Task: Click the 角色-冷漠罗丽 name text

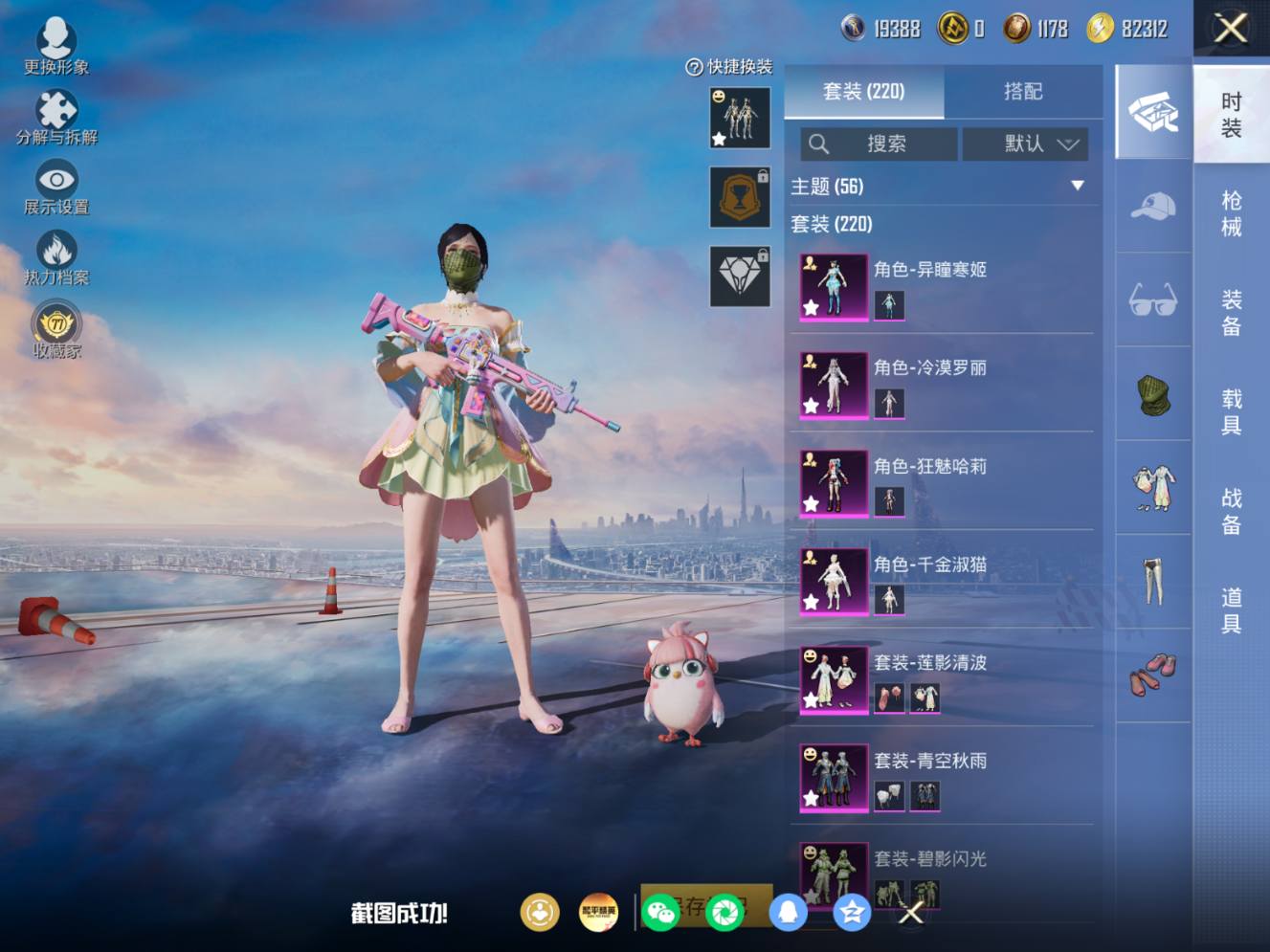Action: pos(930,368)
